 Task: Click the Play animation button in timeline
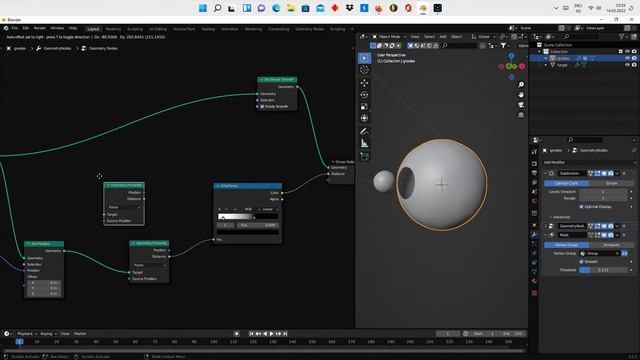click(272, 334)
